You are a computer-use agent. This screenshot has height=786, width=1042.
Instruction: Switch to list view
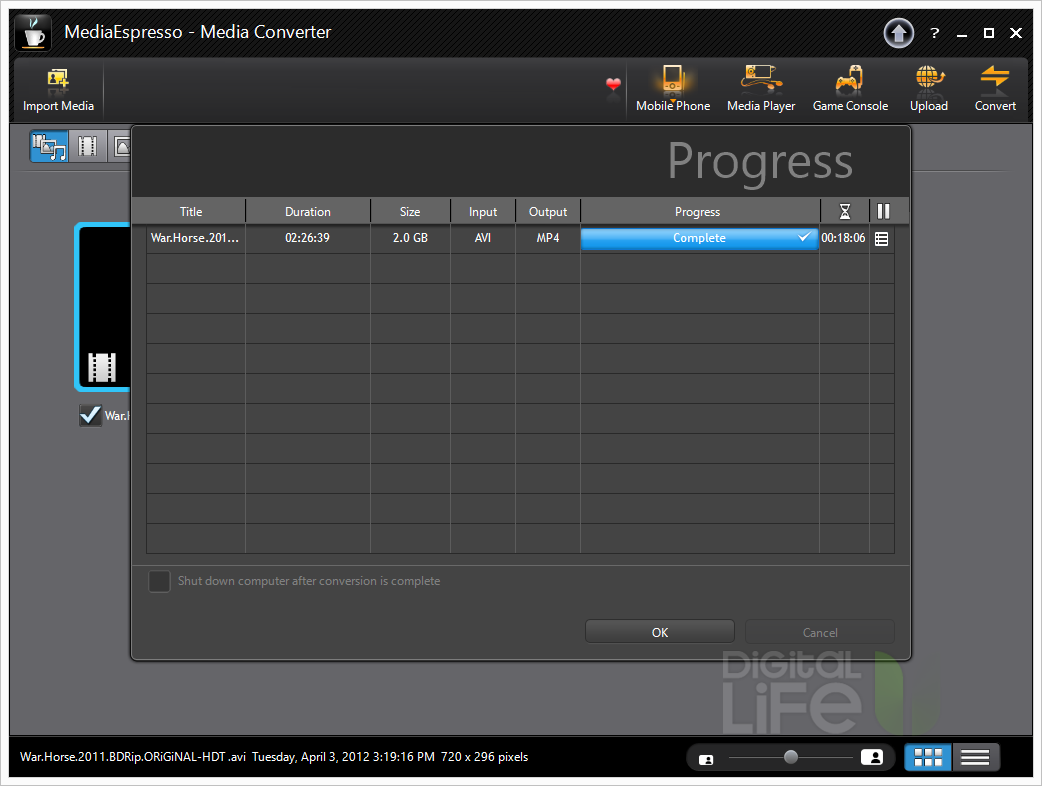[975, 757]
